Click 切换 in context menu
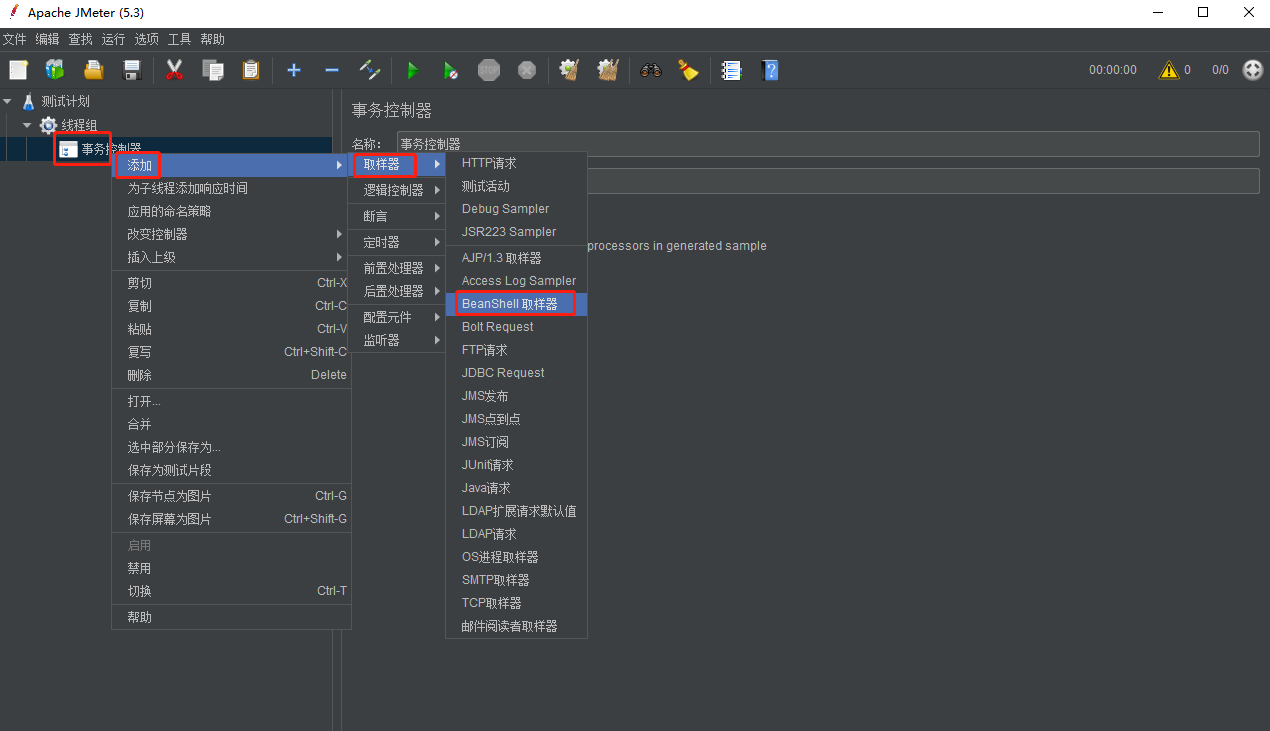This screenshot has height=731, width=1270. point(231,591)
